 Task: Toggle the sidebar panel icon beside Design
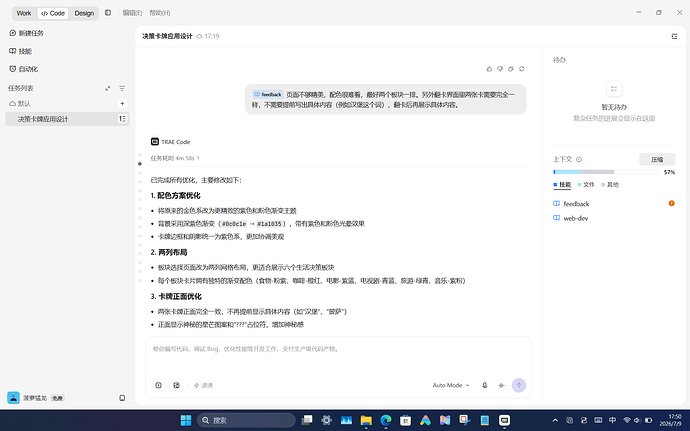tap(108, 13)
